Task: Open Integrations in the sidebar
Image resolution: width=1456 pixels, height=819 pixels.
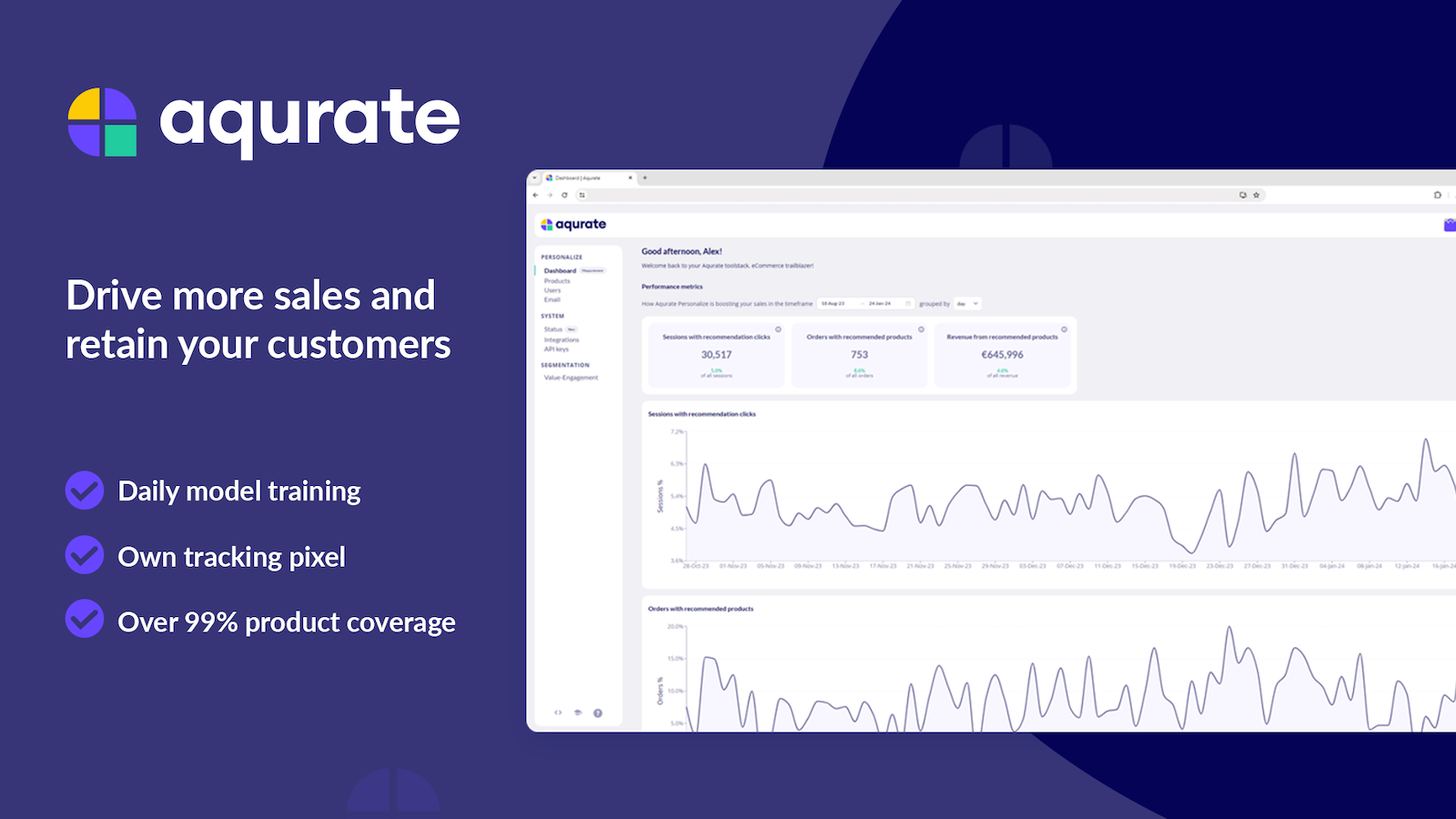Action: (561, 339)
